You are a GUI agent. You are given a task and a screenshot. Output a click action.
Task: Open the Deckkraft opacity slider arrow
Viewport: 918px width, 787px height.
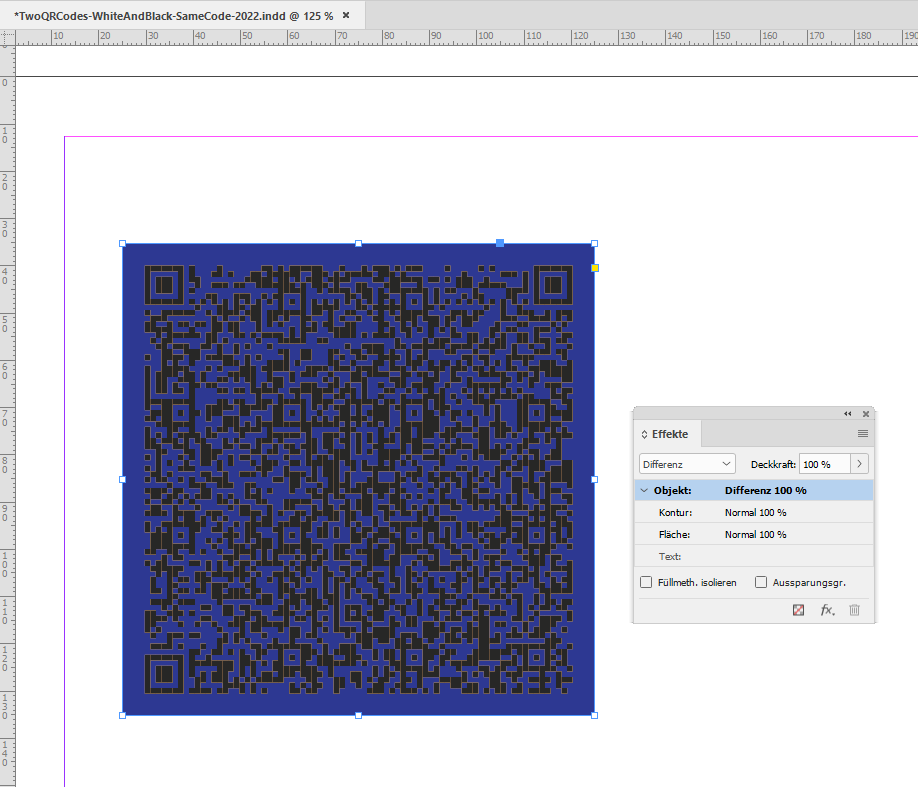point(859,463)
